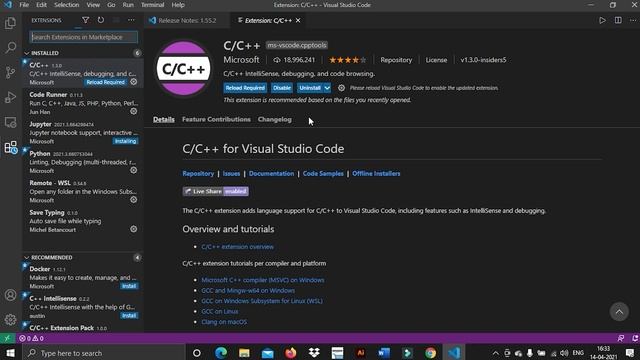This screenshot has width=640, height=360.
Task: Refresh the extensions list
Action: [101, 20]
